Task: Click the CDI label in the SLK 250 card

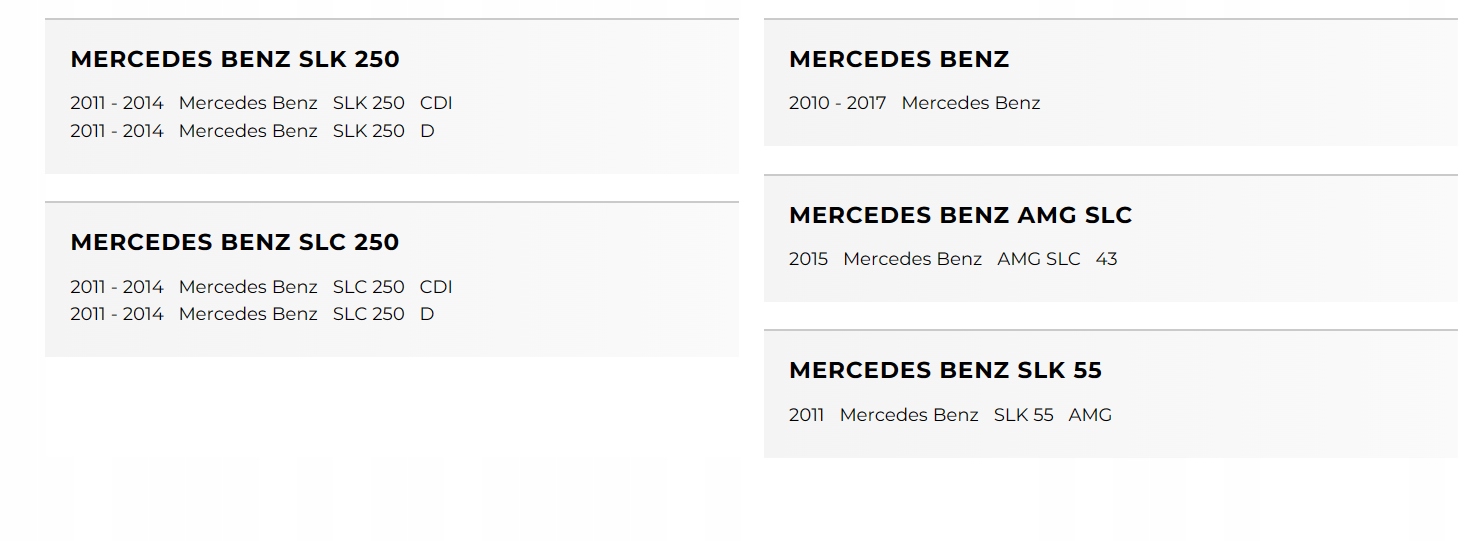Action: pyautogui.click(x=436, y=103)
